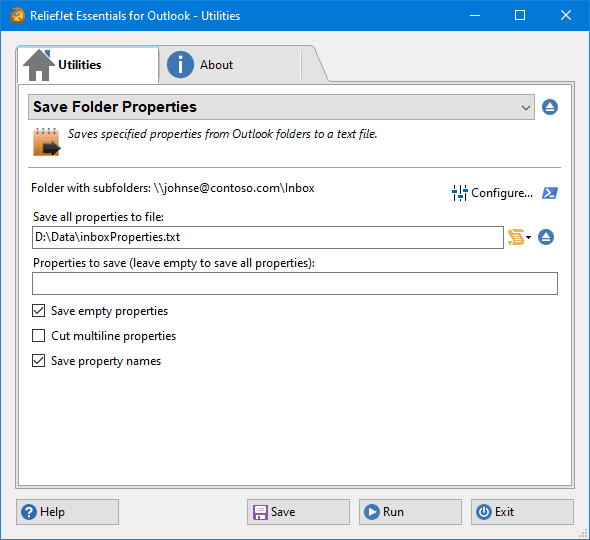The width and height of the screenshot is (590, 540).
Task: Uncheck Save empty properties
Action: (x=38, y=311)
